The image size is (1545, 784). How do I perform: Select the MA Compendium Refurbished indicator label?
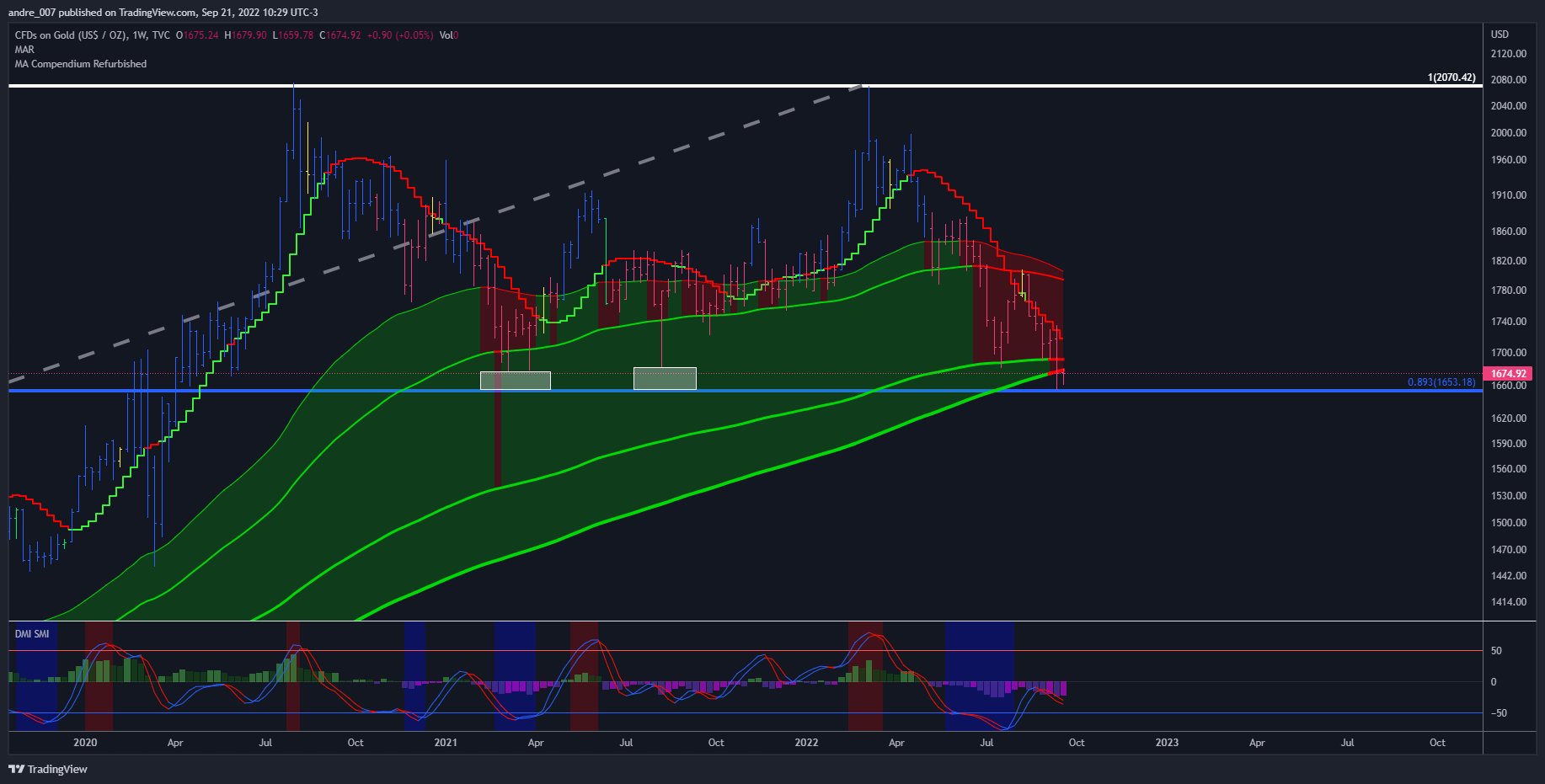point(81,64)
